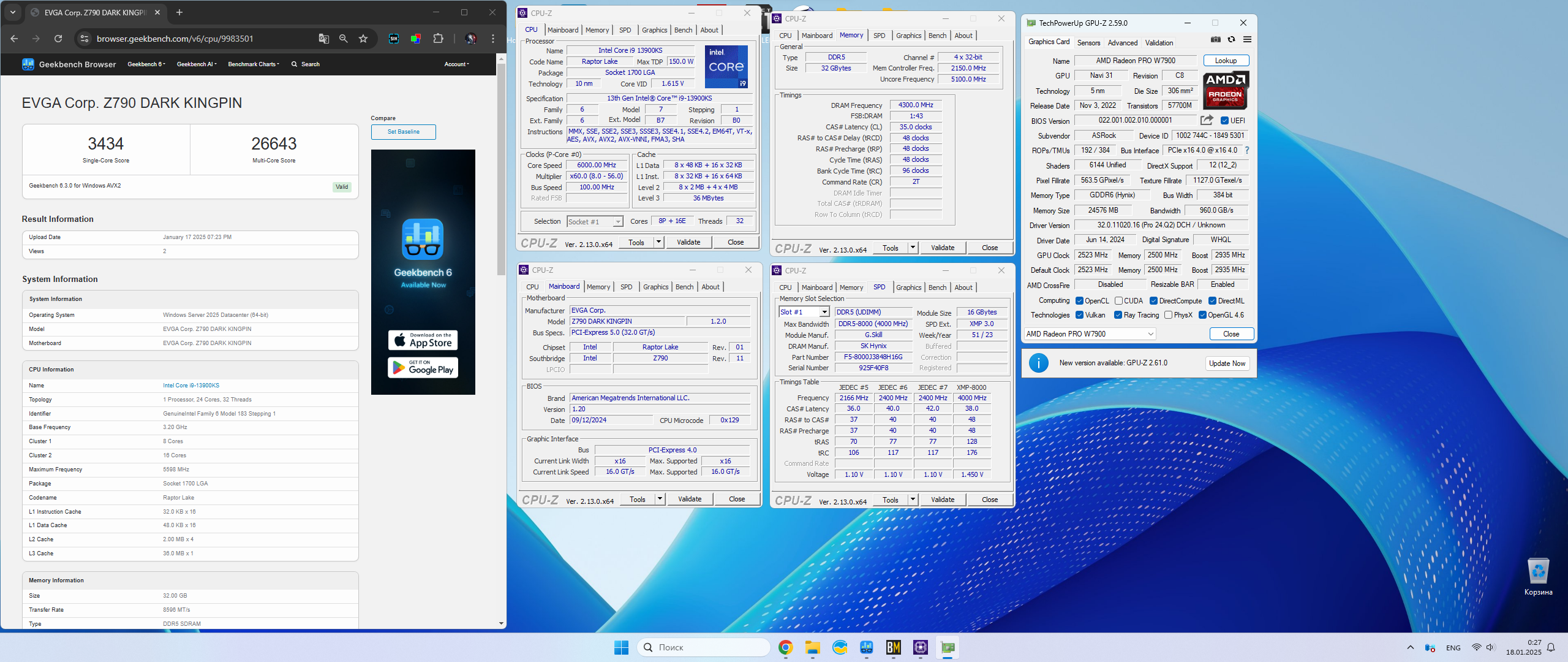
Task: Click the GPU-Z refresh icon
Action: pos(1231,39)
